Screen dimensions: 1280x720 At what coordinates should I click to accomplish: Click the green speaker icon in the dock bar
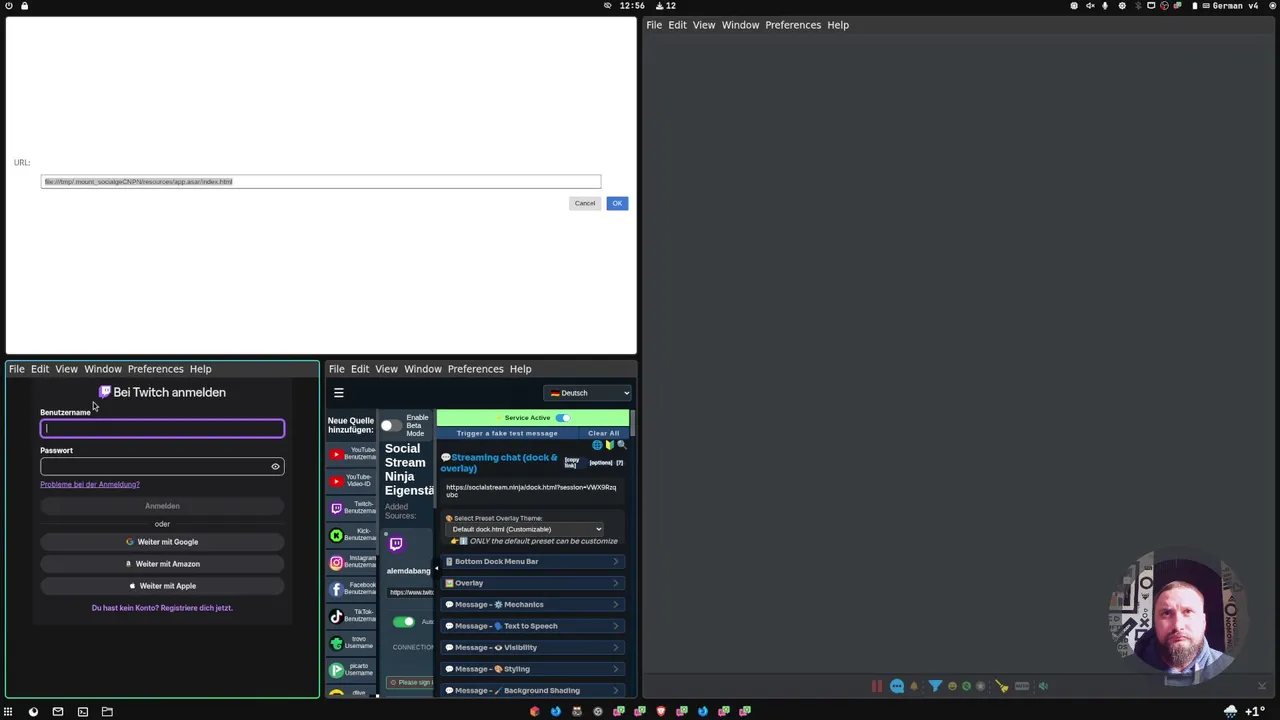[x=1043, y=686]
